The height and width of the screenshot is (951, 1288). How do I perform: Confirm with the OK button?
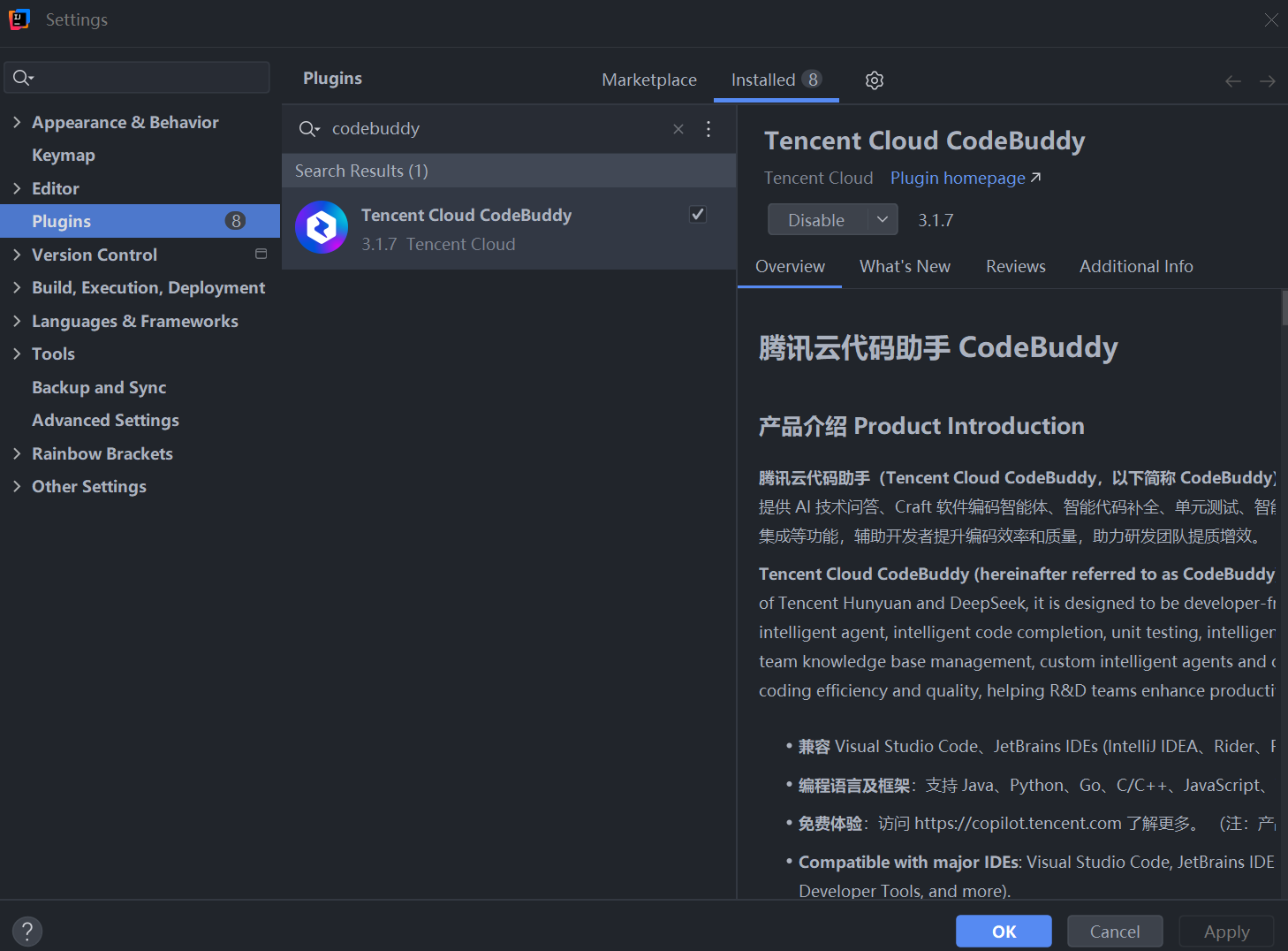point(1004,932)
